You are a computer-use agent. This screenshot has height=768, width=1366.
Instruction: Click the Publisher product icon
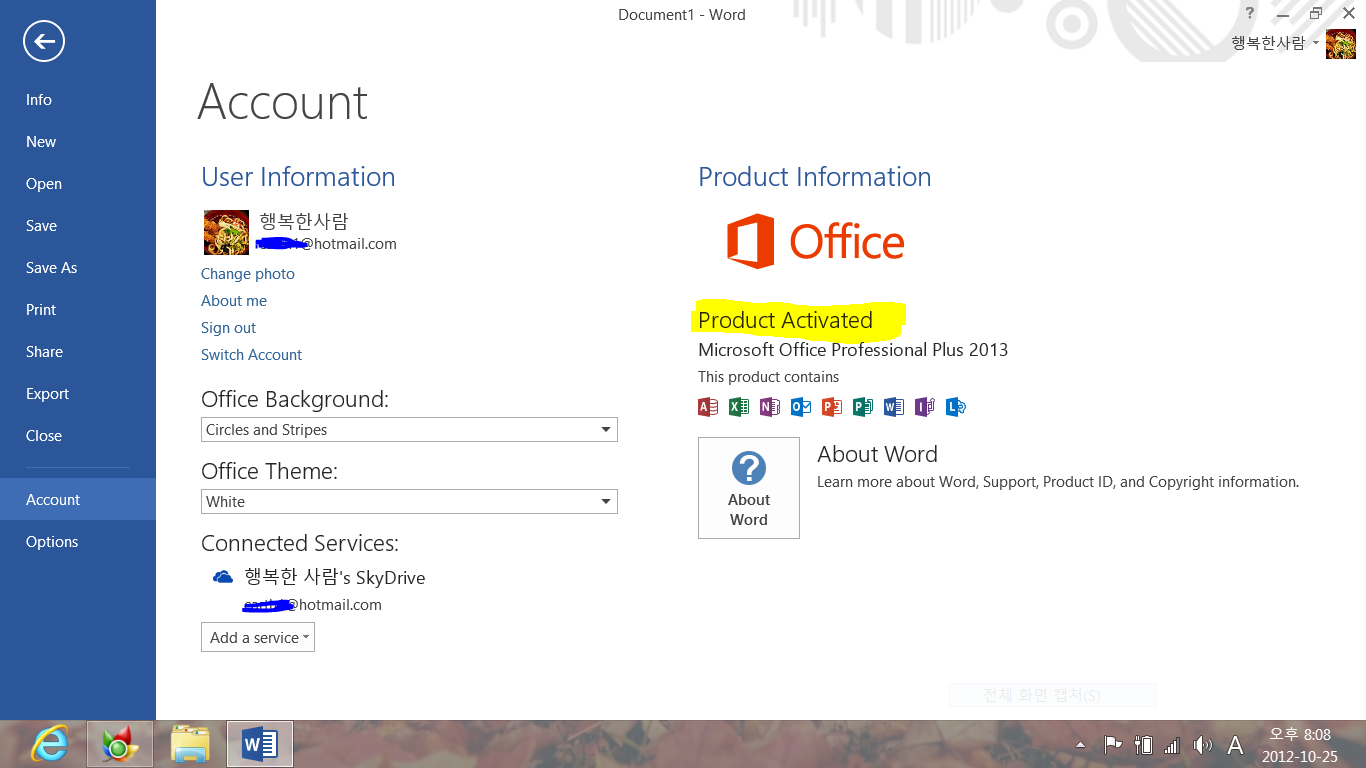click(x=863, y=407)
